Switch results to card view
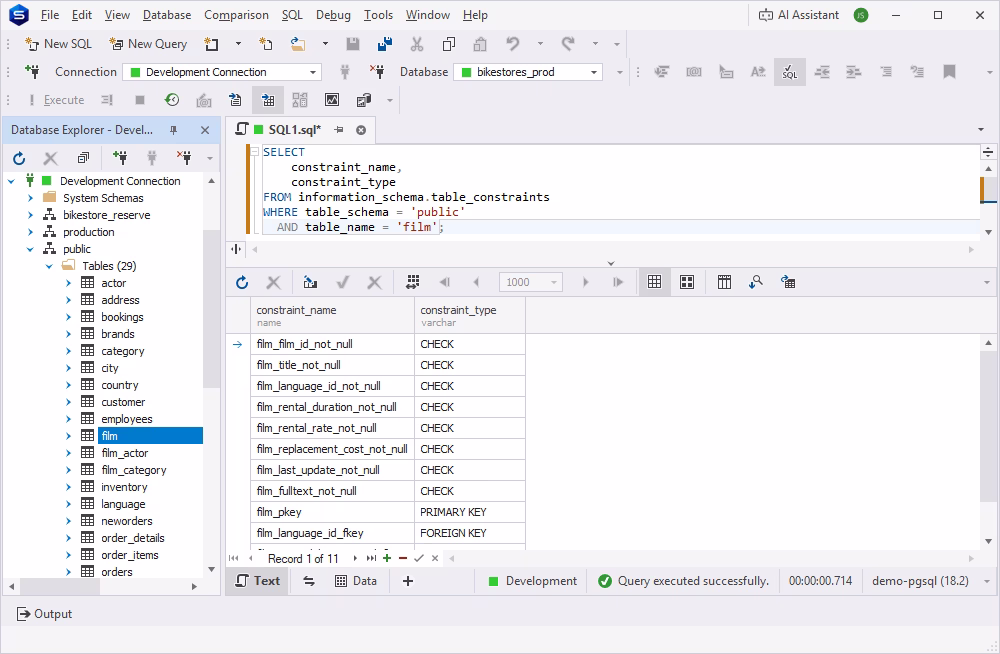 click(687, 282)
